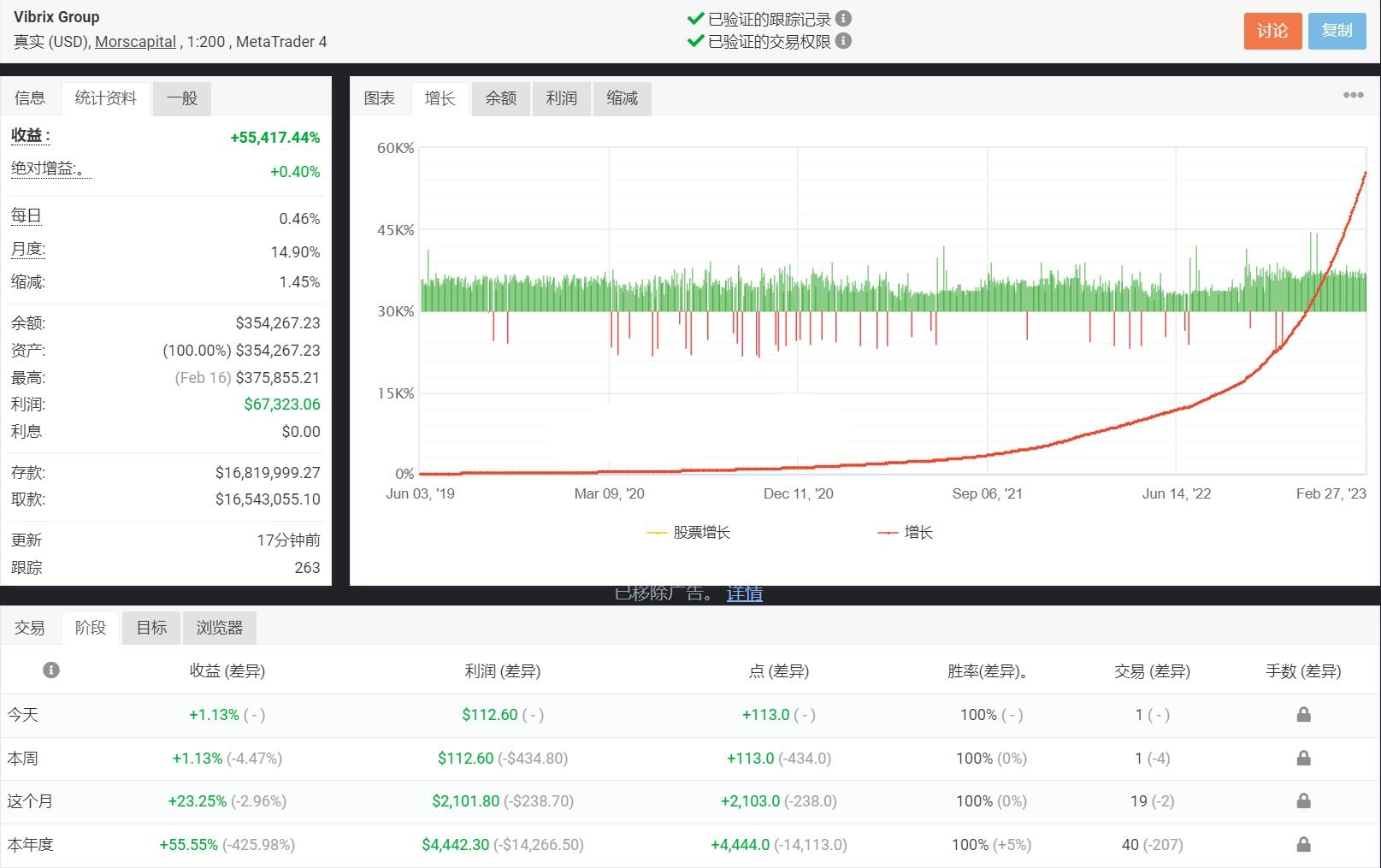Click lock icon in 这个月 row

point(1303,801)
